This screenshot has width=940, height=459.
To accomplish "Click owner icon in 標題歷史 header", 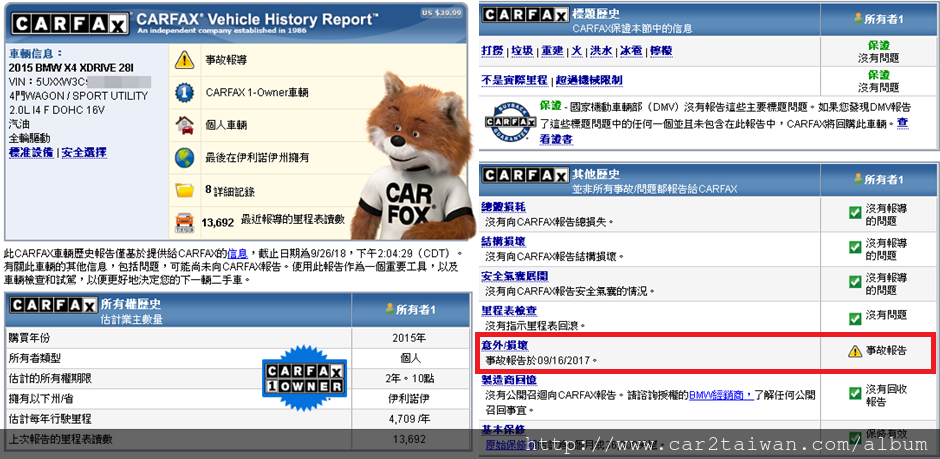I will pos(858,18).
